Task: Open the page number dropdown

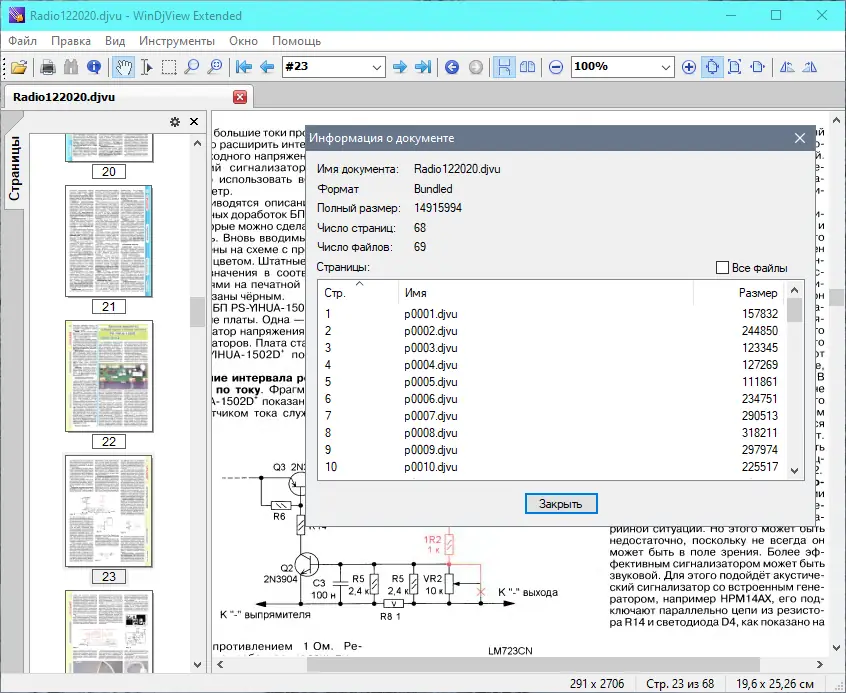Action: click(377, 67)
